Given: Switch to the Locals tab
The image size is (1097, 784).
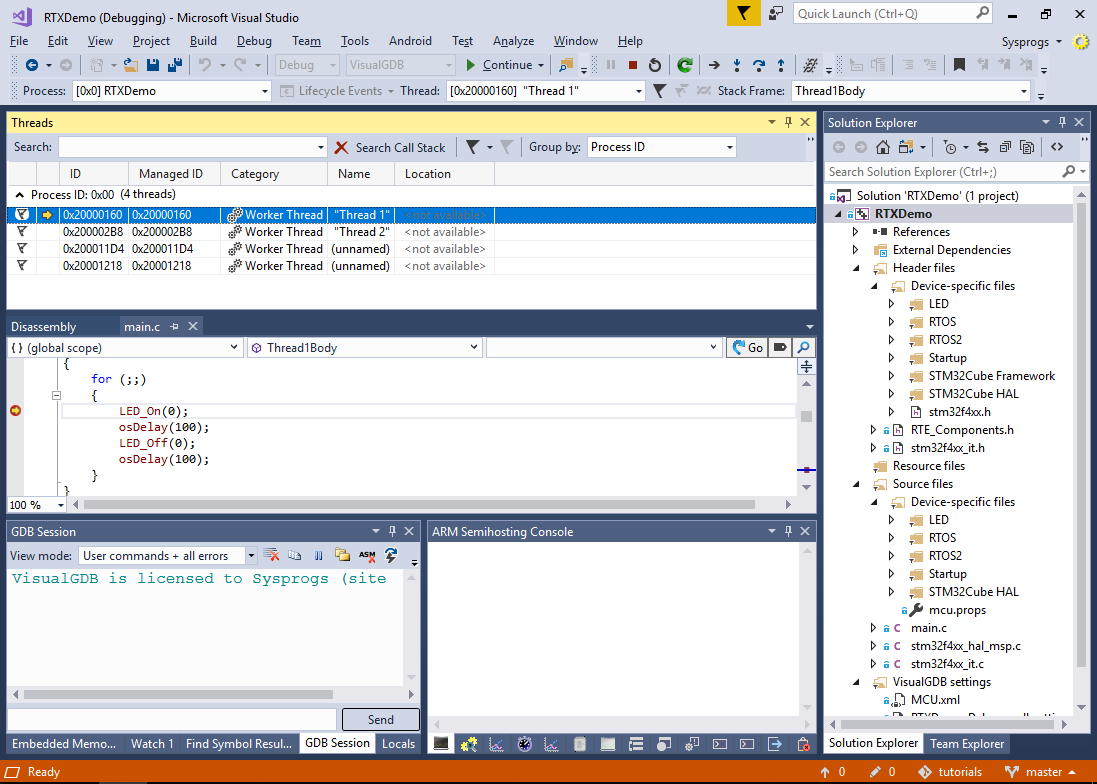Looking at the screenshot, I should pyautogui.click(x=399, y=743).
